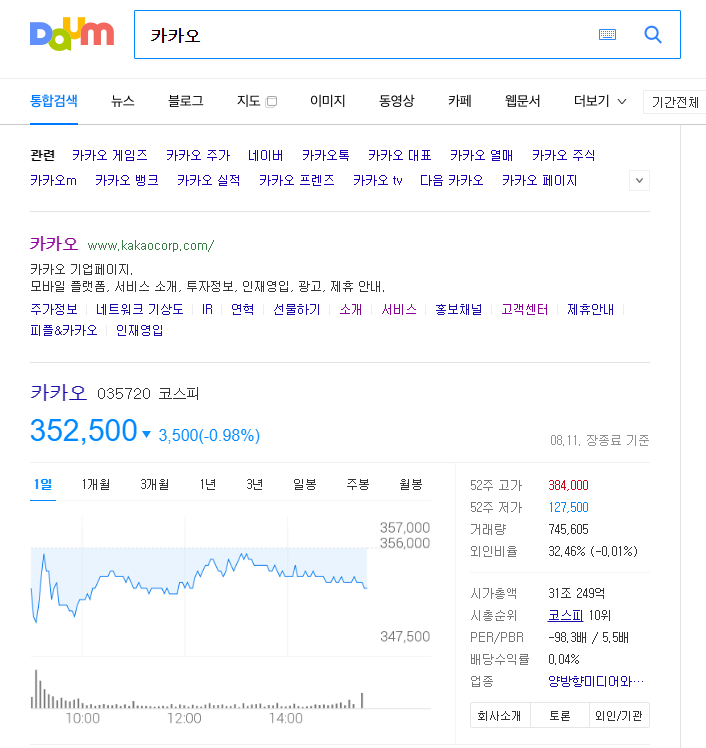
Task: Click related search 카카오 주가
Action: point(198,155)
